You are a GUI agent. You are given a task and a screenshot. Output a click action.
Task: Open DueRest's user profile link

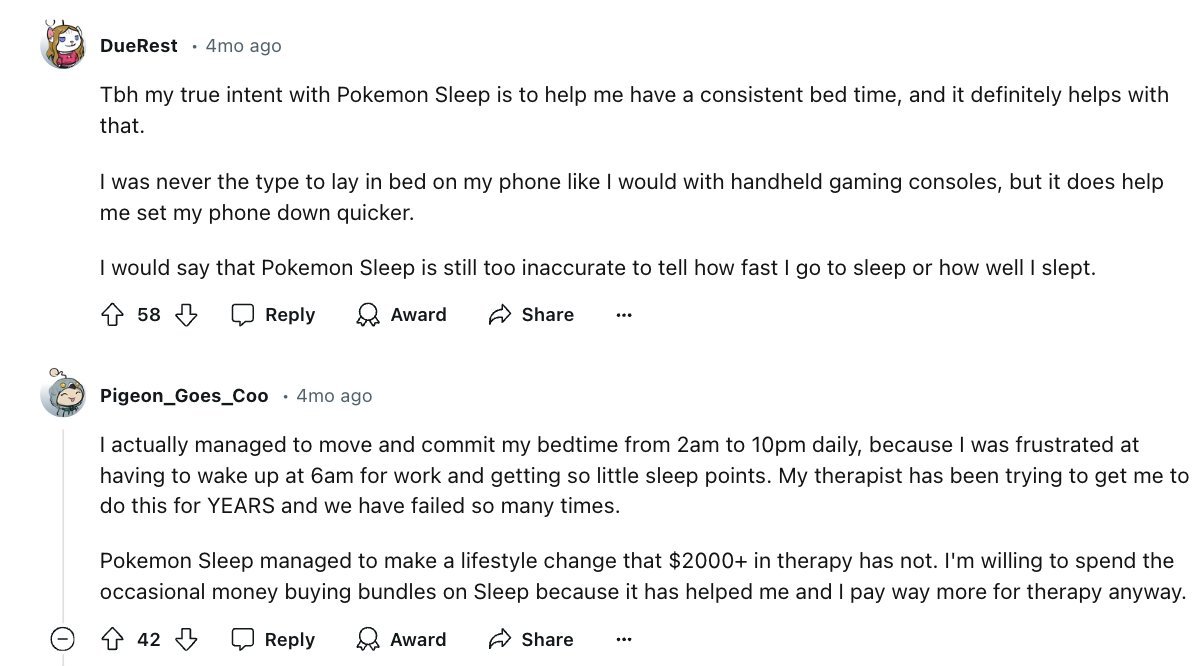tap(139, 46)
